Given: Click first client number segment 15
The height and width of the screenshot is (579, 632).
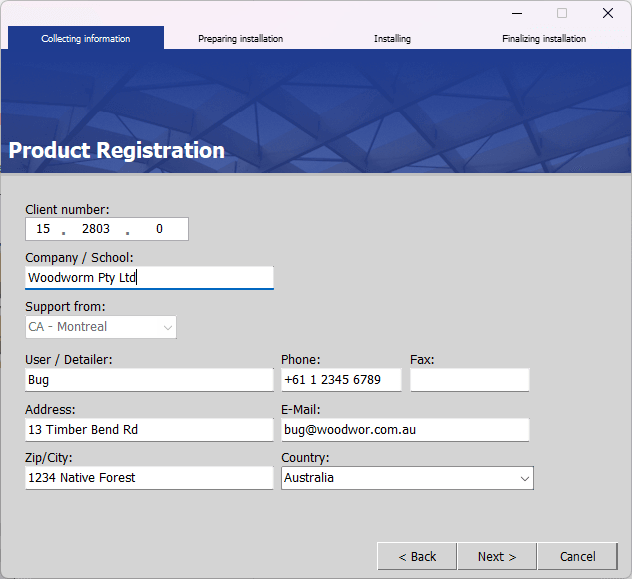Looking at the screenshot, I should tap(43, 229).
